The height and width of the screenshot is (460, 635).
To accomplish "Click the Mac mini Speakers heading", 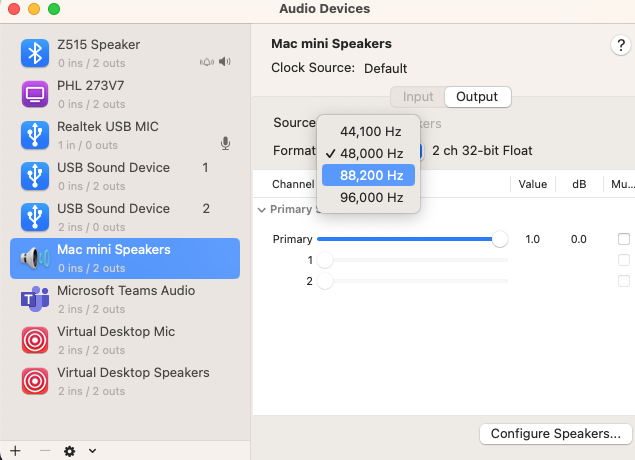I will point(331,44).
